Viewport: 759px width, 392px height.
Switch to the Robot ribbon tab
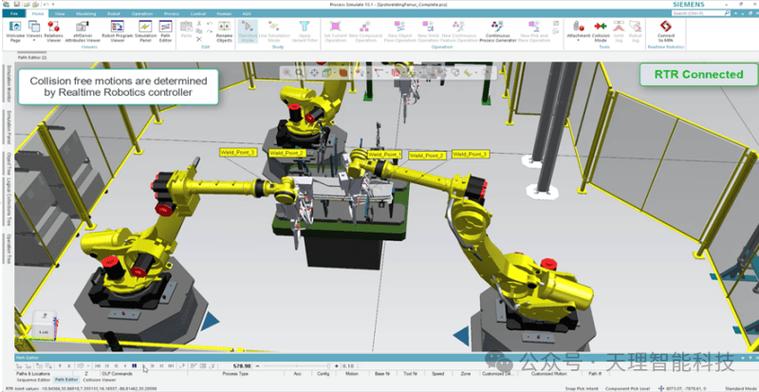coord(112,14)
